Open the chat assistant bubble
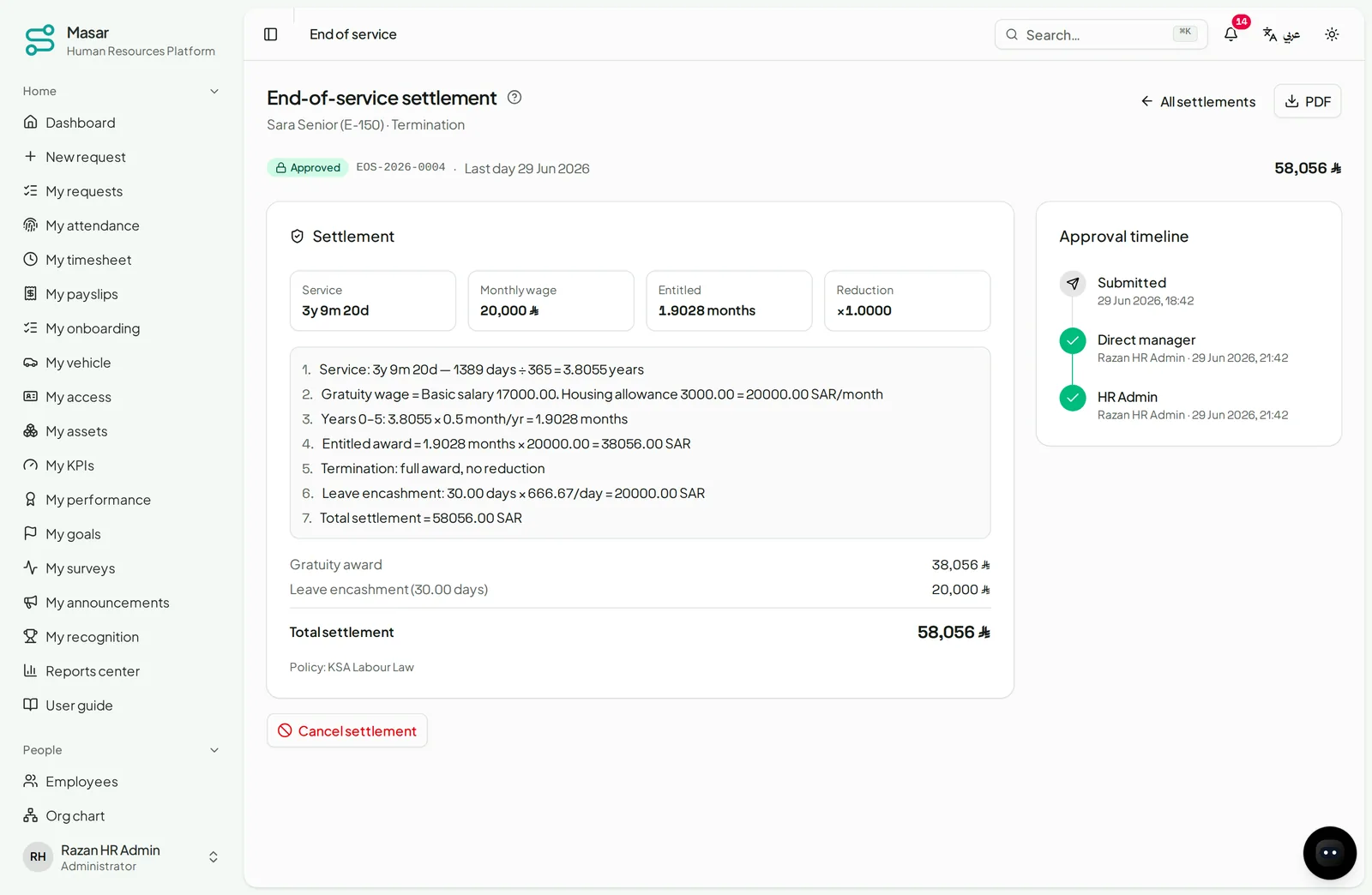This screenshot has height=895, width=1372. tap(1329, 853)
